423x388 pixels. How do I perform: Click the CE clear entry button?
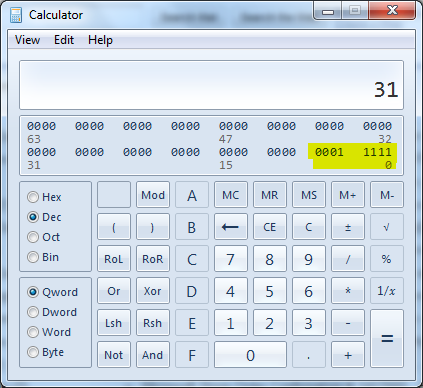270,227
